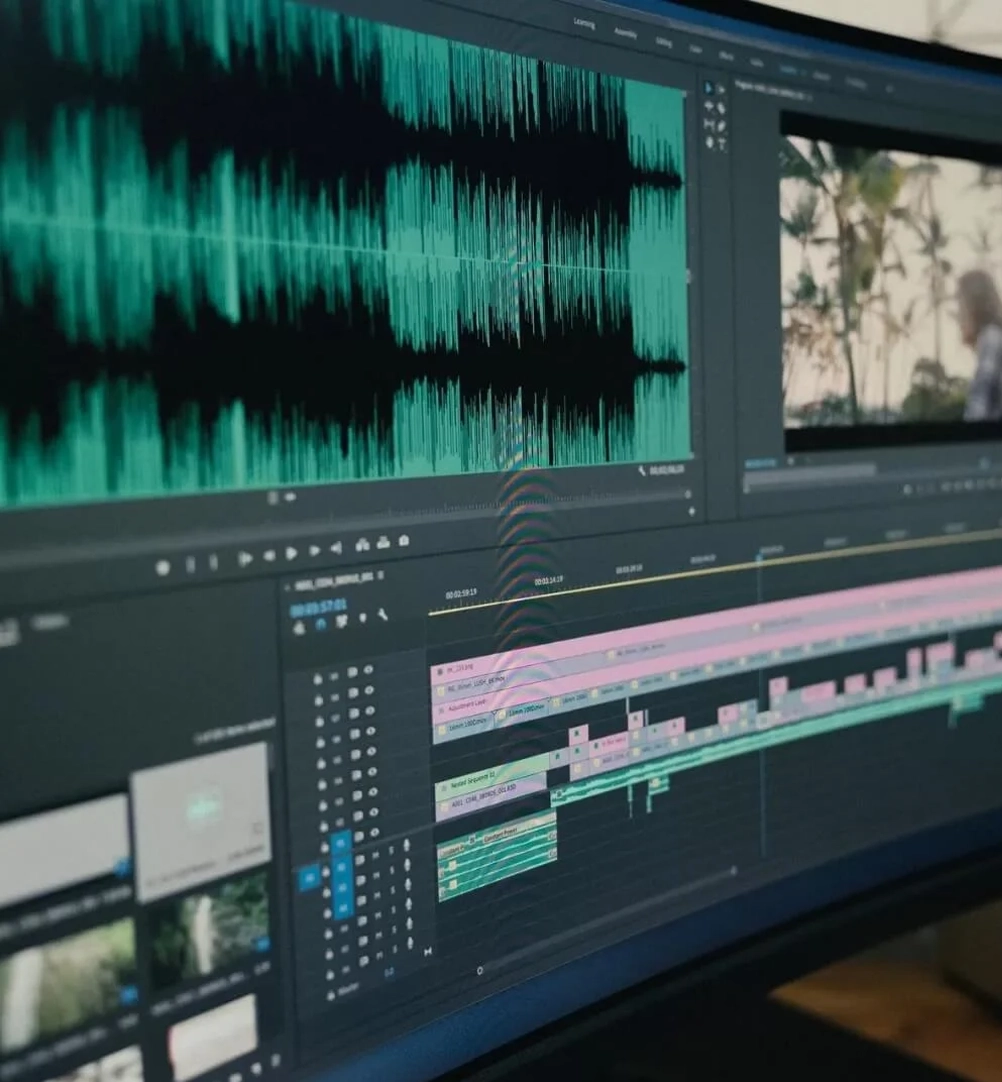Image resolution: width=1002 pixels, height=1082 pixels.
Task: Go to In point in Source monitor
Action: pyautogui.click(x=244, y=559)
